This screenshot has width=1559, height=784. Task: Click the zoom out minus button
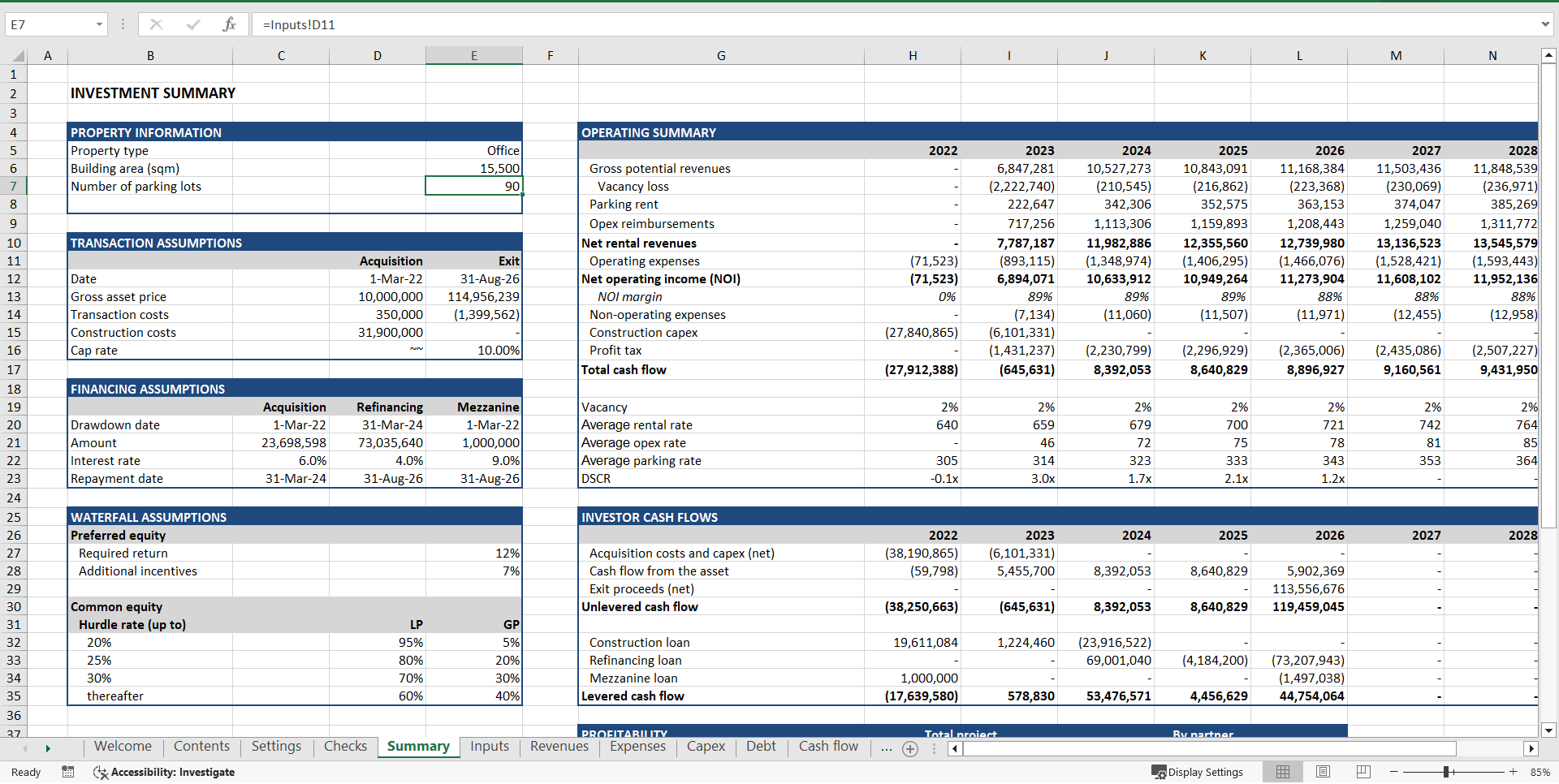click(x=1393, y=772)
